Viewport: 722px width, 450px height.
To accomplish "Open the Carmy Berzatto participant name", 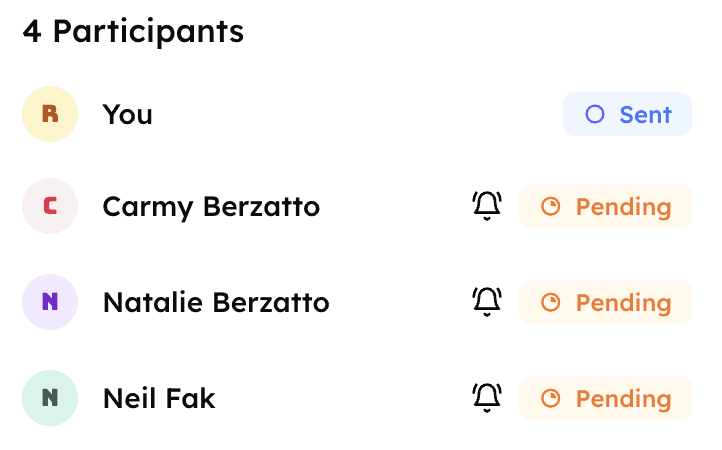I will [x=211, y=207].
